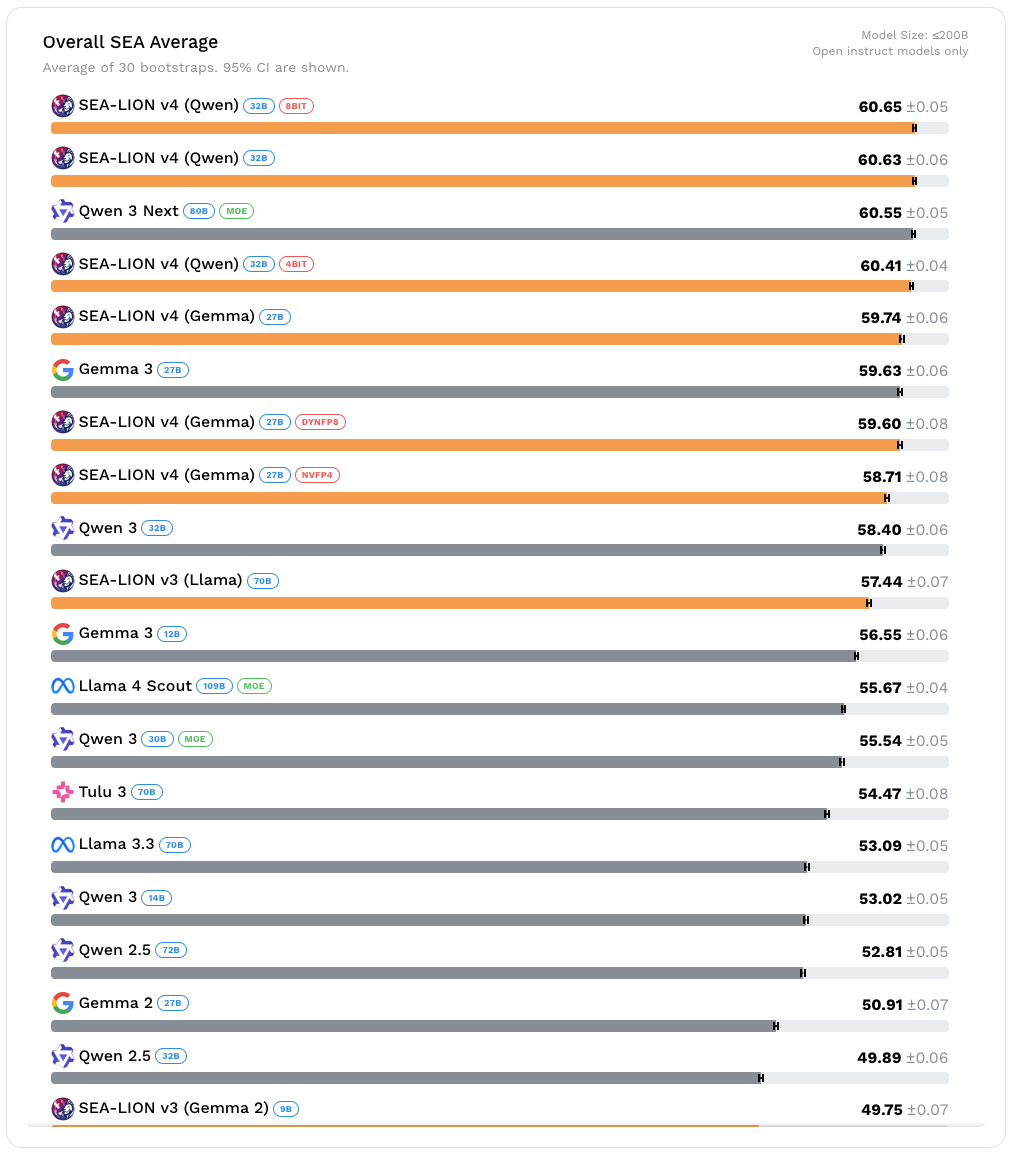Click the DYNFP8 badge
The width and height of the screenshot is (1011, 1153).
coord(320,422)
